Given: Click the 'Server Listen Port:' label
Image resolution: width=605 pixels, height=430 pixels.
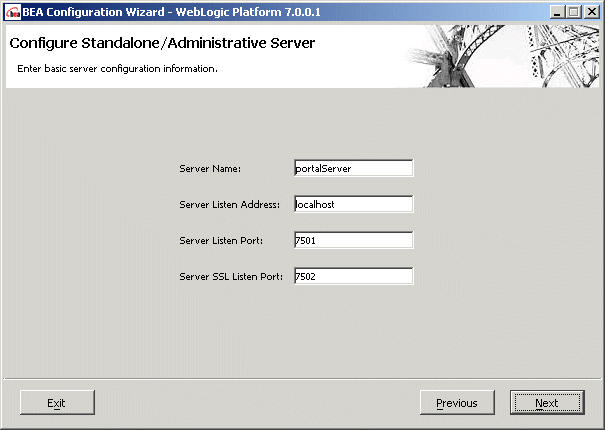Looking at the screenshot, I should pos(221,240).
